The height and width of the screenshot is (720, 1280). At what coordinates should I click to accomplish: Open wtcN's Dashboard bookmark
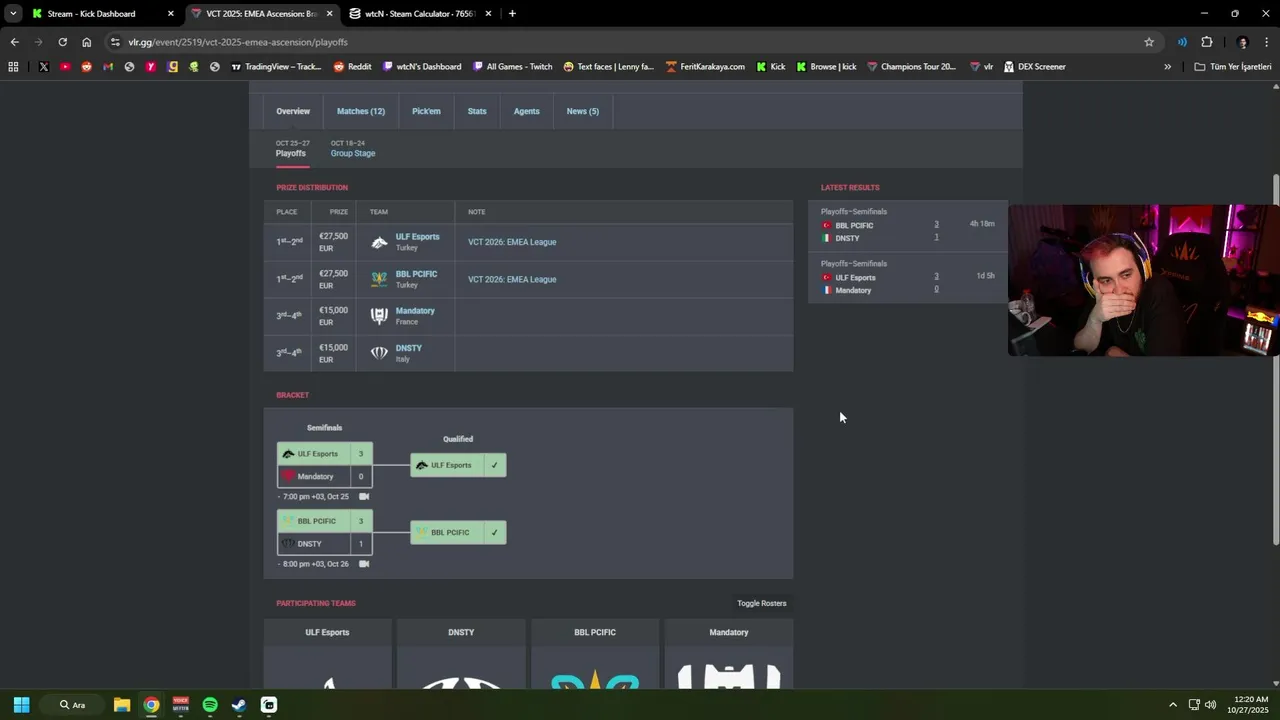(422, 67)
